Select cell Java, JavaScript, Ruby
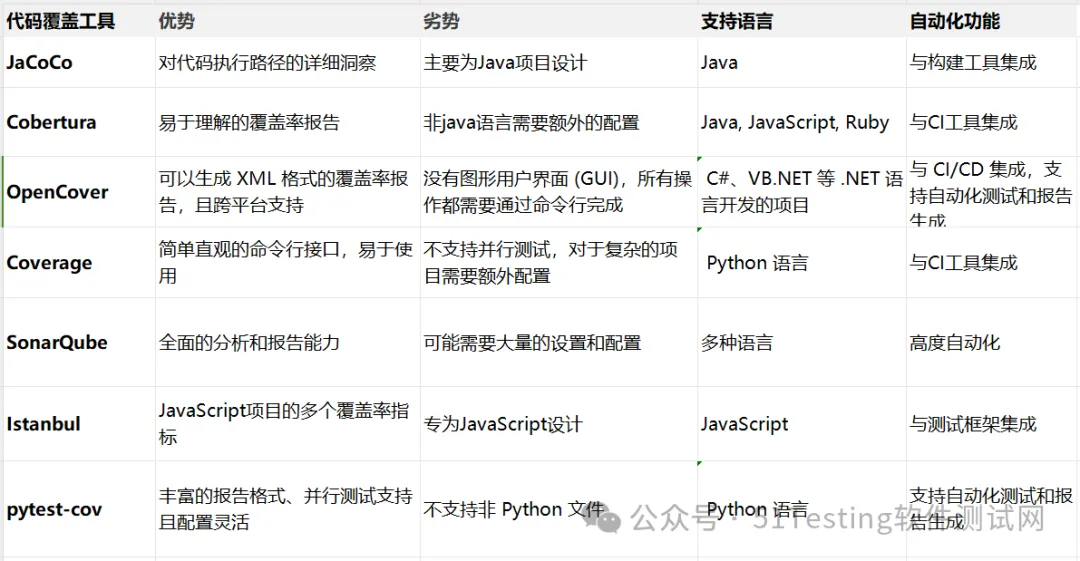Image resolution: width=1080 pixels, height=561 pixels. coord(802,122)
